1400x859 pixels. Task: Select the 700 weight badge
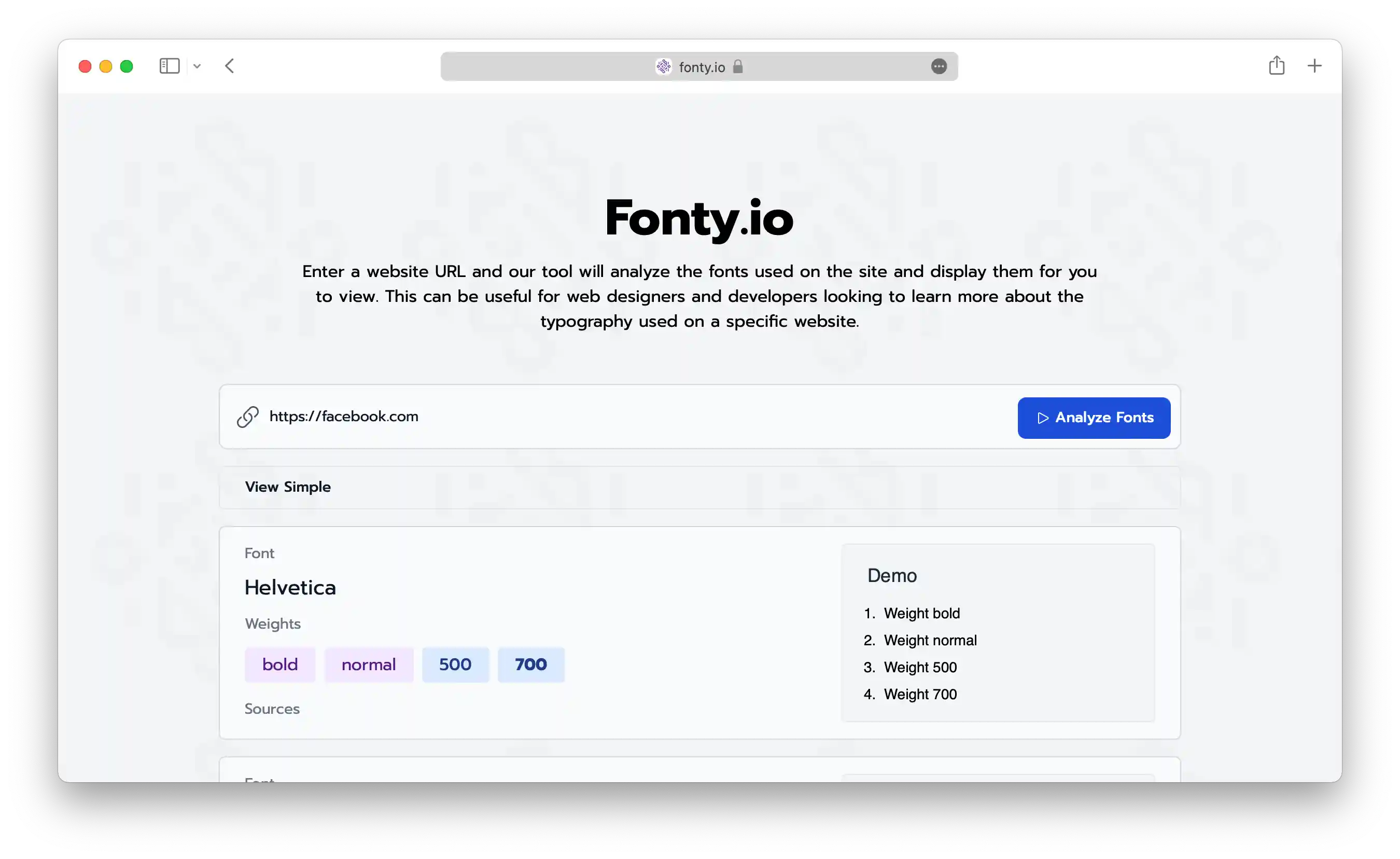(x=530, y=664)
